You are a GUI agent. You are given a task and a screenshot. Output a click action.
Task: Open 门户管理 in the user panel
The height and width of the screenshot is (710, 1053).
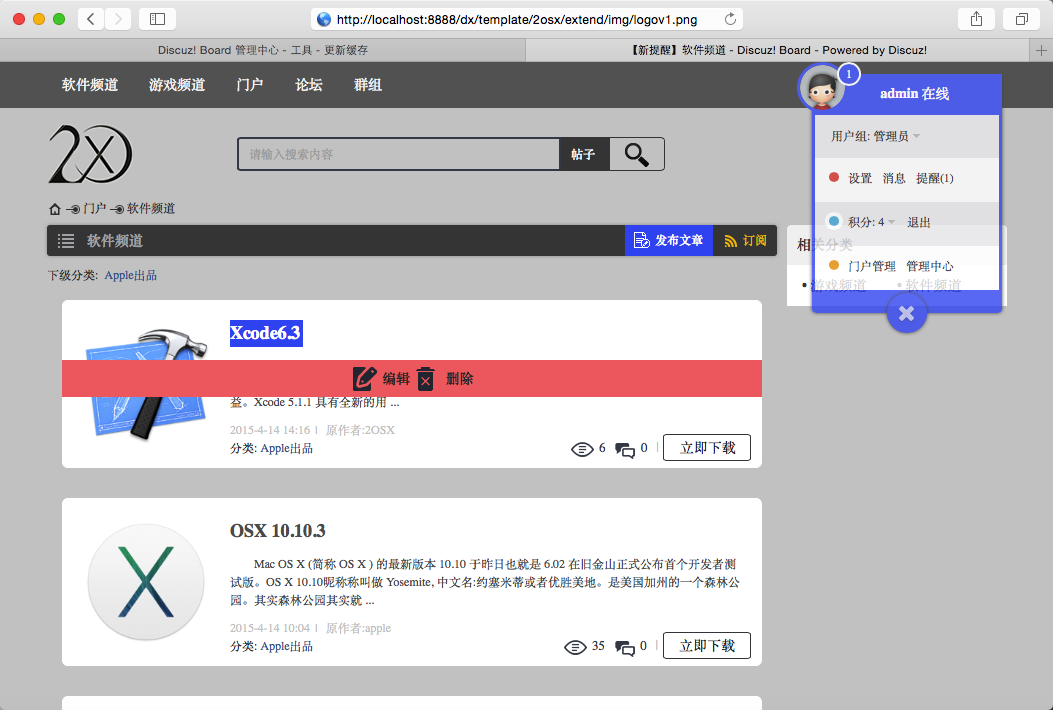coord(872,266)
